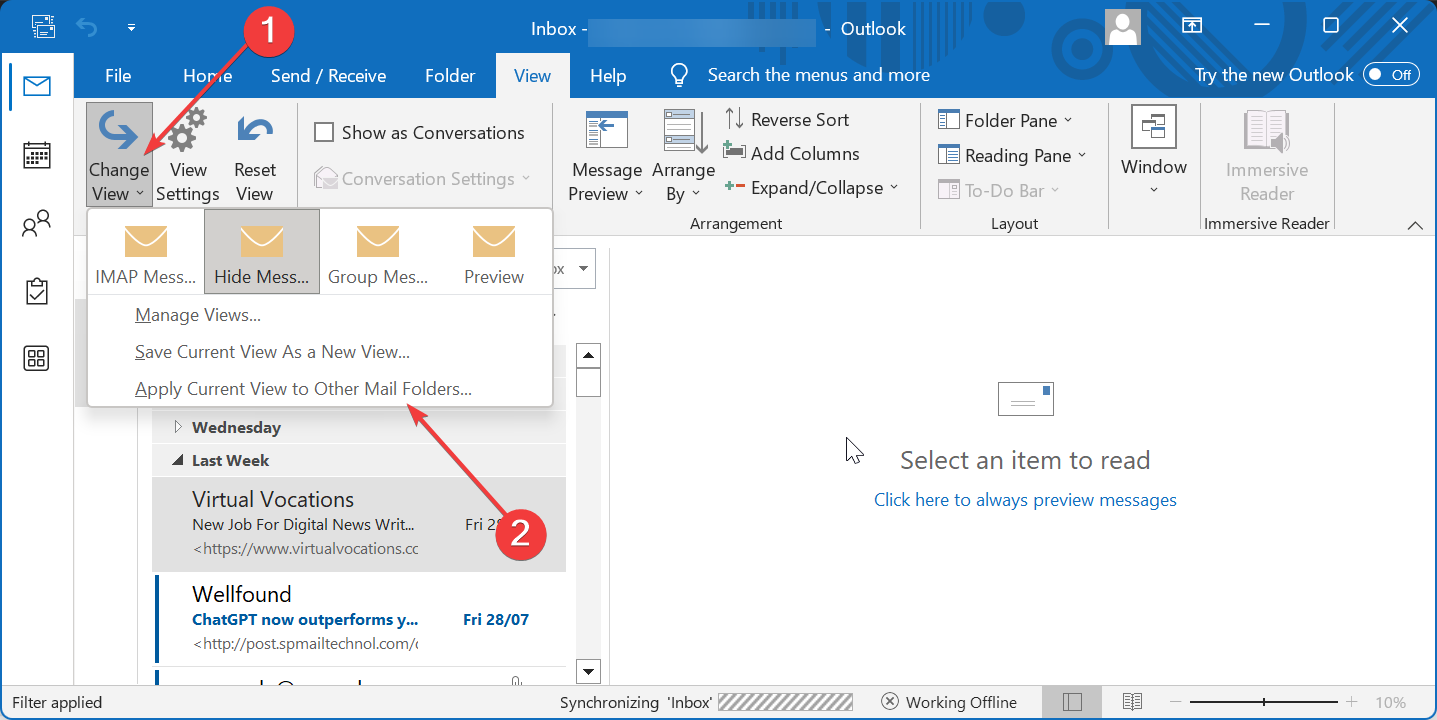The width and height of the screenshot is (1437, 720).
Task: Open the Folder tab
Action: click(x=450, y=76)
